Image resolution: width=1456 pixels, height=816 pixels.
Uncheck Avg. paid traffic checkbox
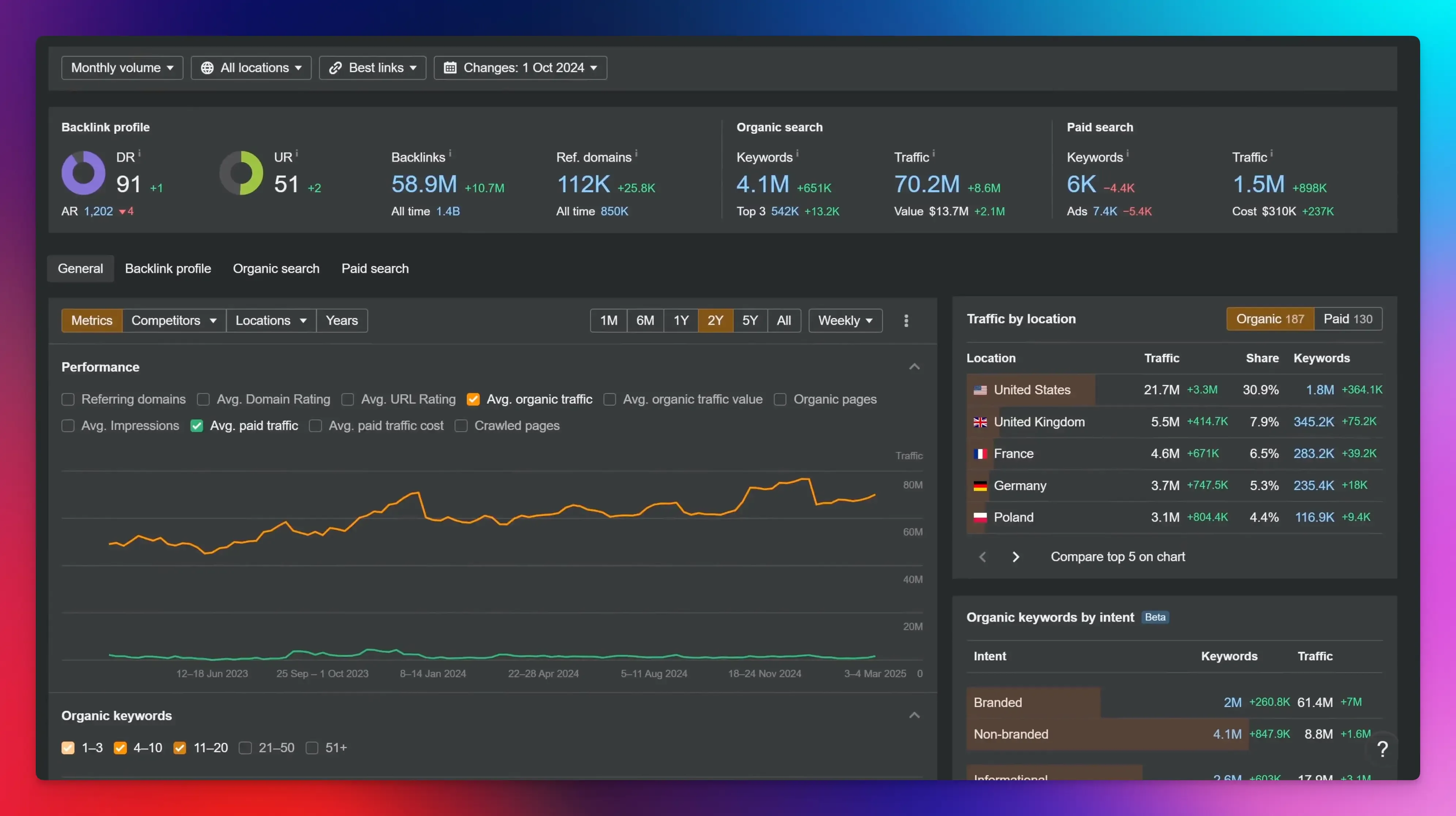197,426
